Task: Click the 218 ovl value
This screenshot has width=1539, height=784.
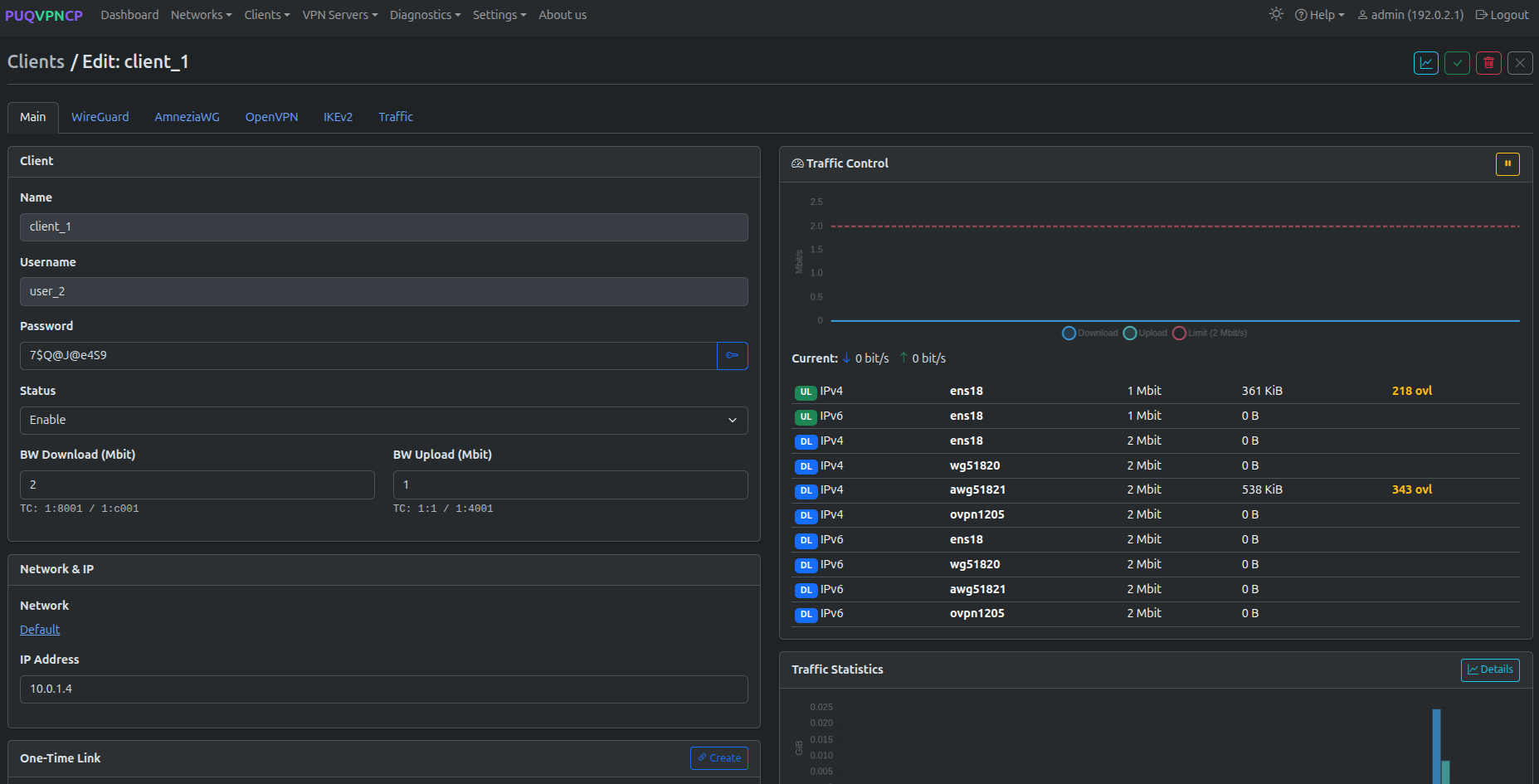Action: (1412, 391)
